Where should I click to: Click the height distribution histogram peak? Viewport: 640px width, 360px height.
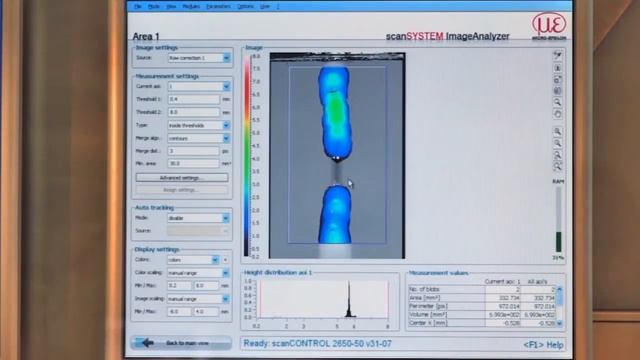pyautogui.click(x=349, y=299)
